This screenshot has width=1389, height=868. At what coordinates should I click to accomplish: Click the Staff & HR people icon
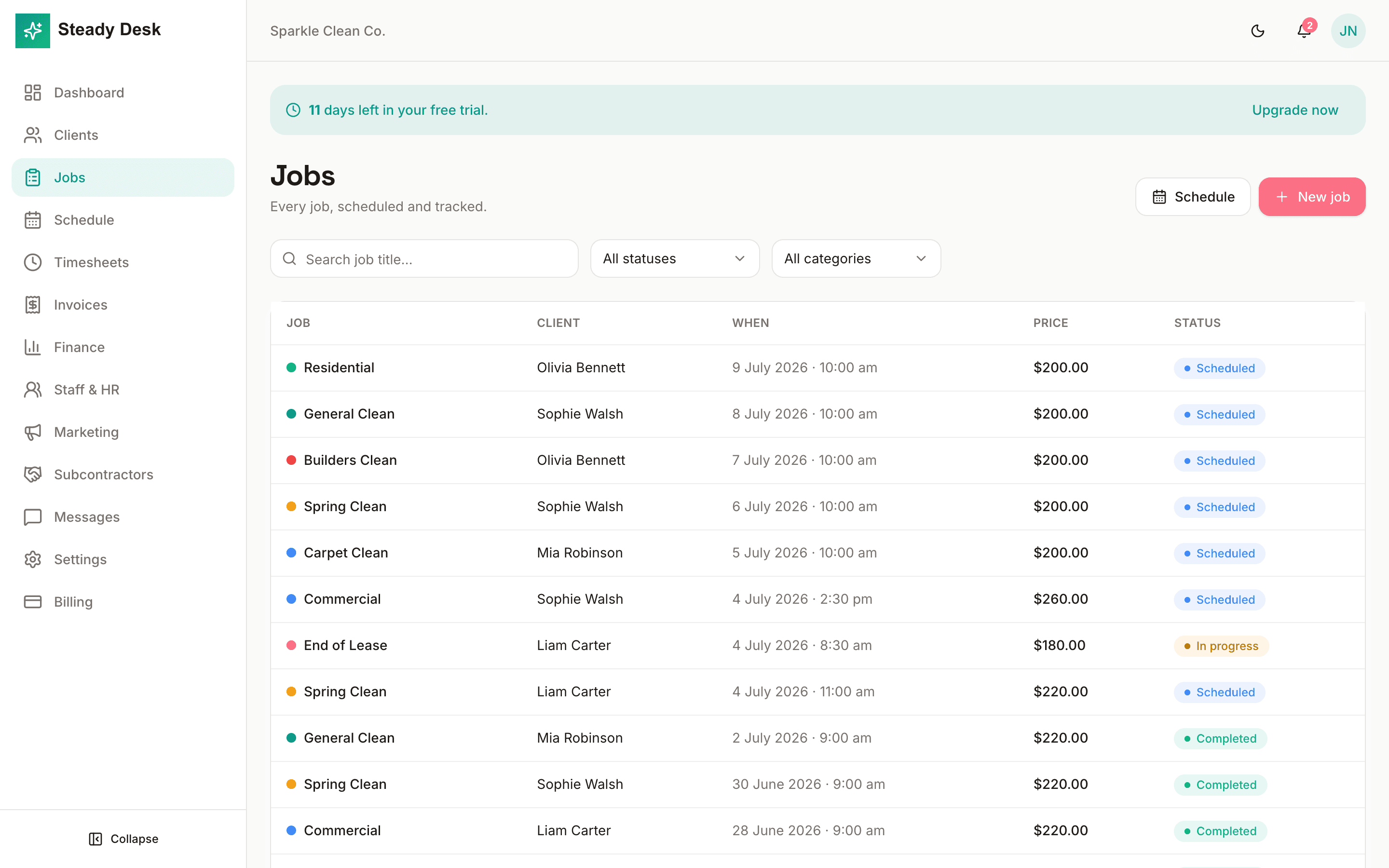33,390
